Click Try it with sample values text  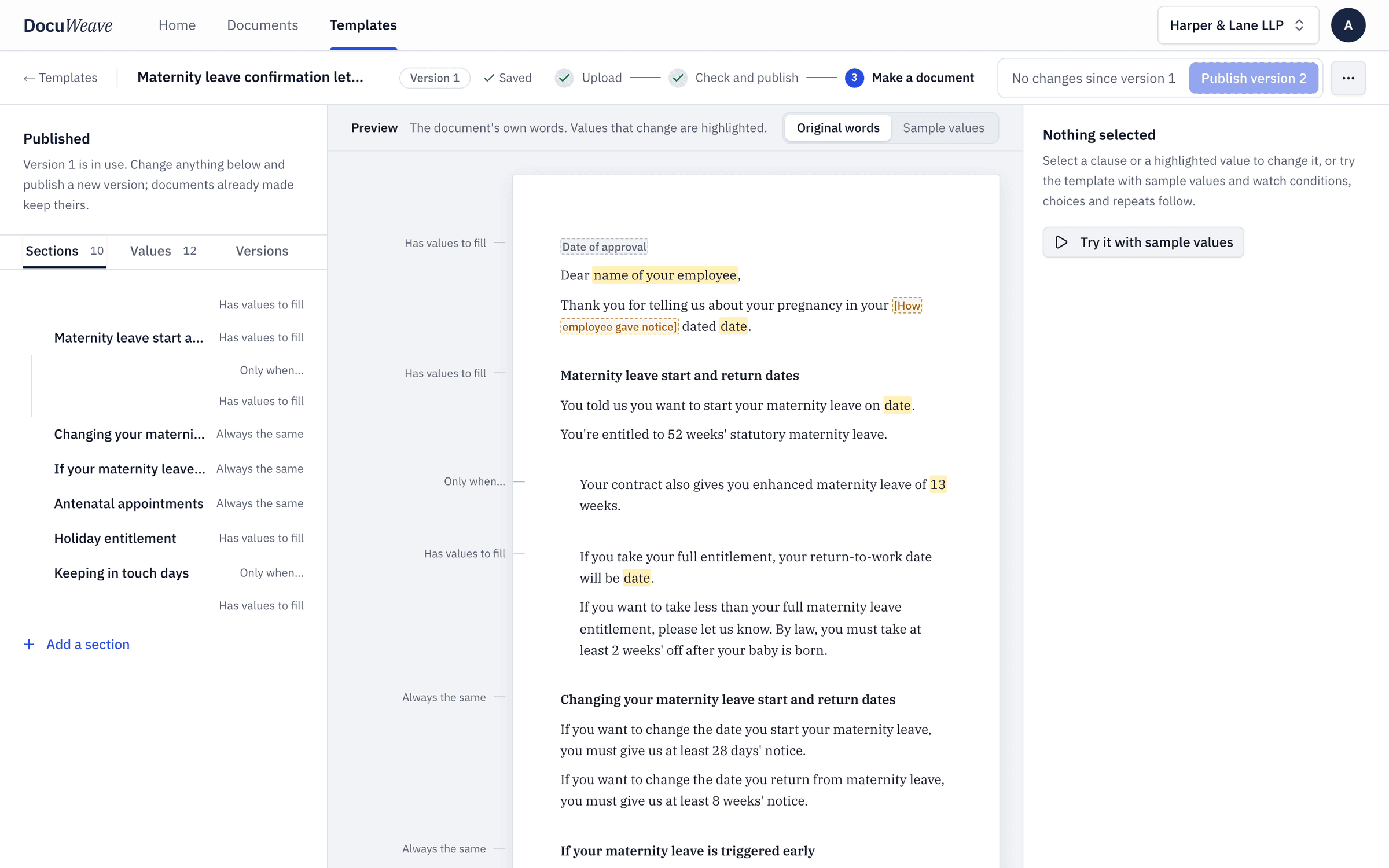pos(1156,242)
